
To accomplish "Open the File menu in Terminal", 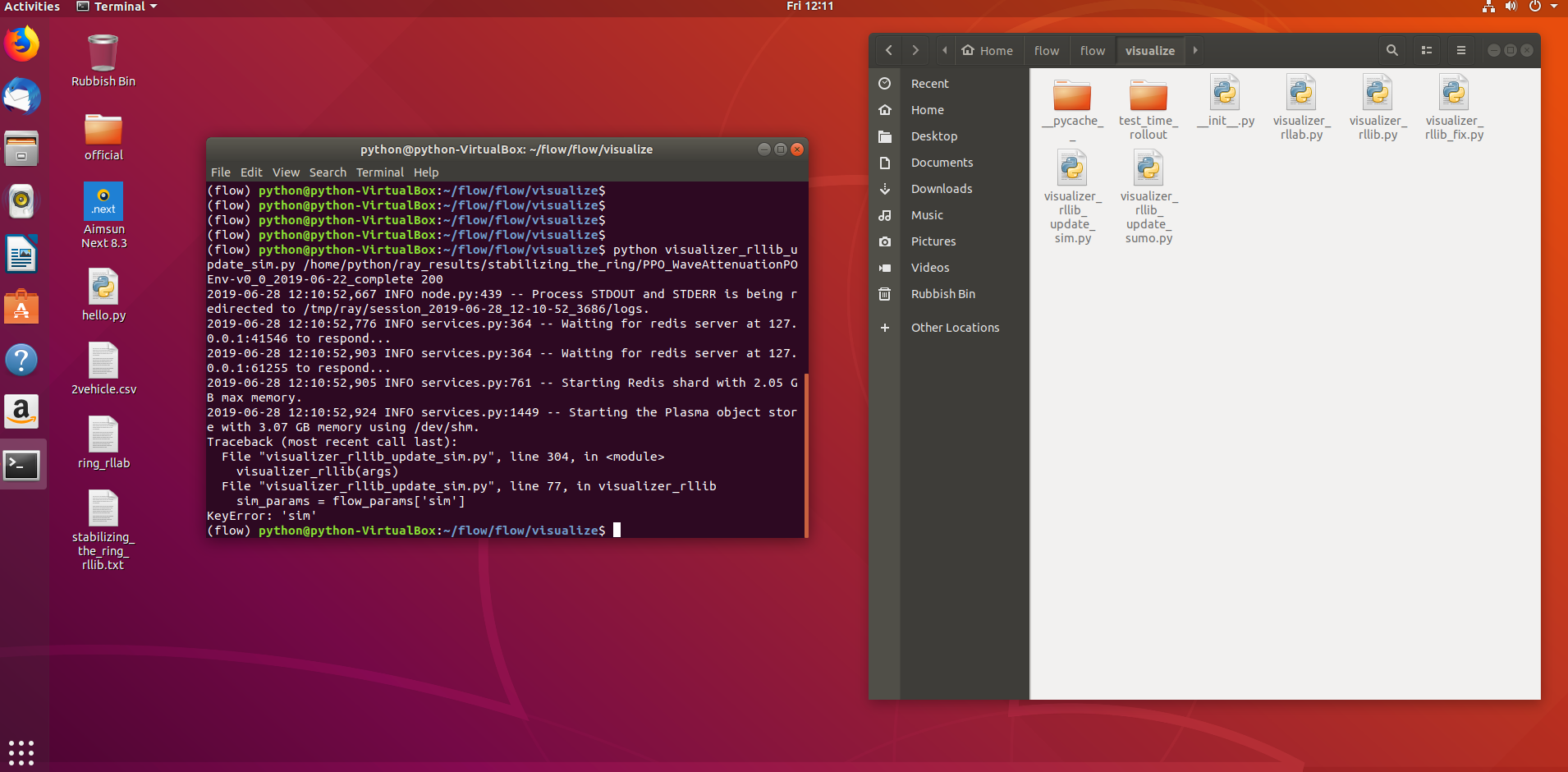I will point(220,172).
